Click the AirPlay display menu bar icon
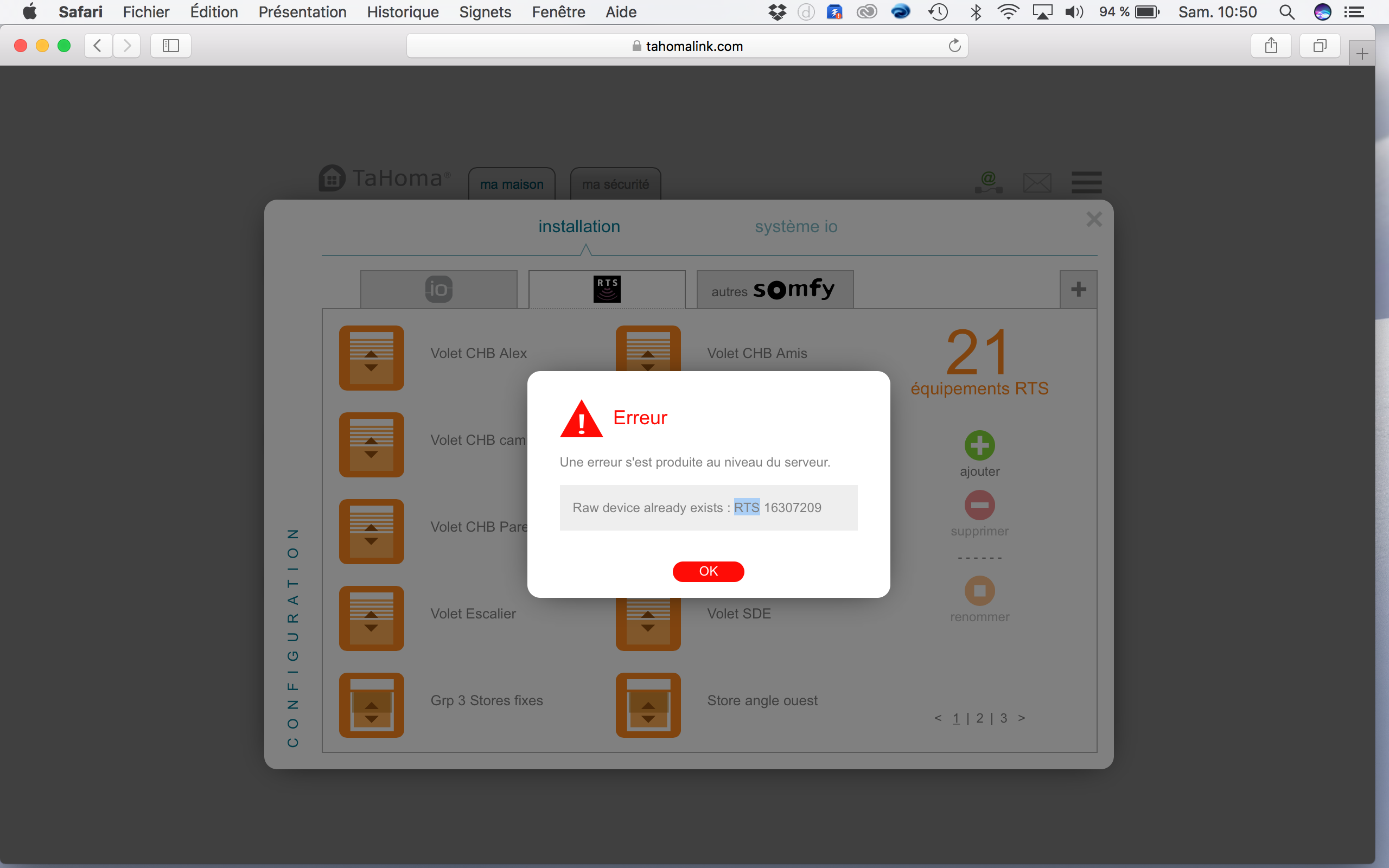This screenshot has height=868, width=1389. [1042, 12]
